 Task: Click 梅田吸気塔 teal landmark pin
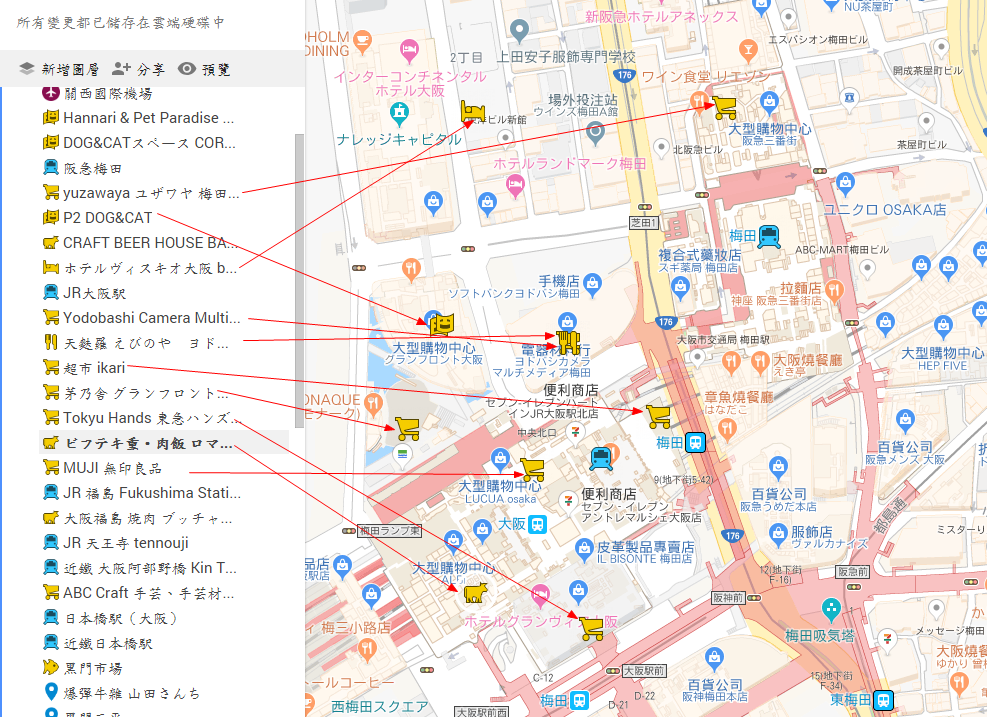click(x=832, y=610)
